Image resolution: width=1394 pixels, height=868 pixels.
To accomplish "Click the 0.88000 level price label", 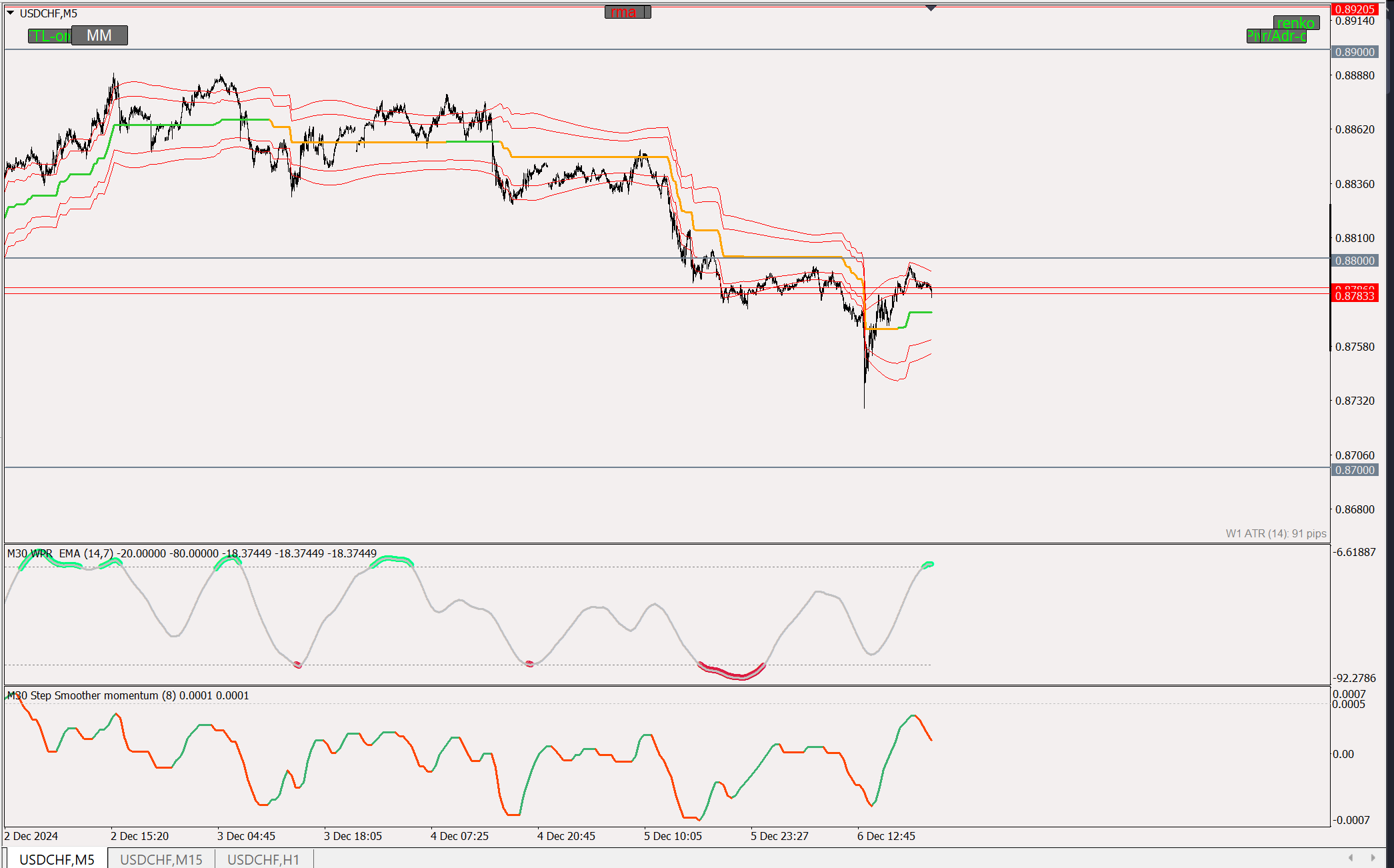I will pos(1355,261).
